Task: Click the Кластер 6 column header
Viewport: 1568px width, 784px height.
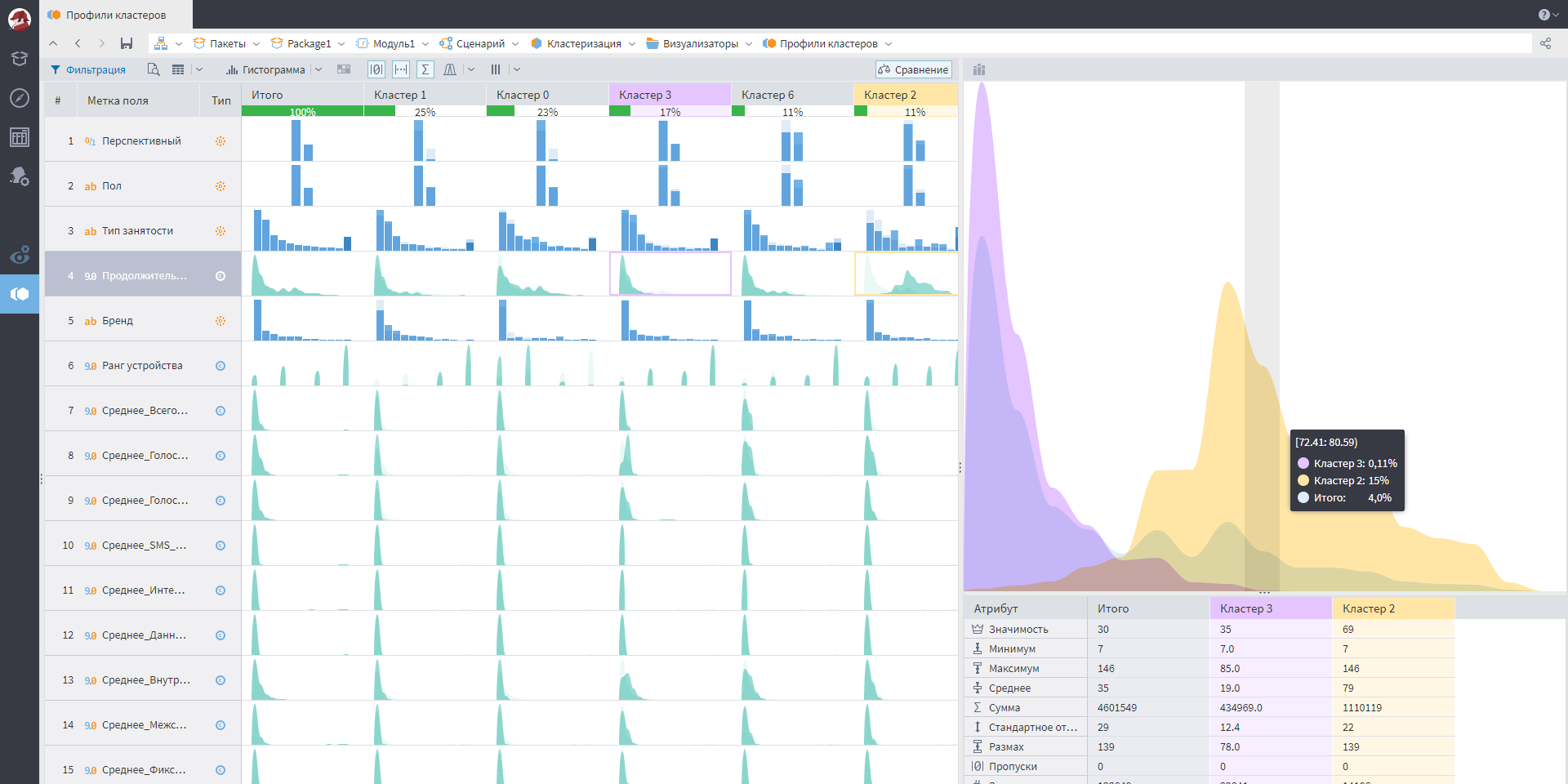Action: [x=767, y=95]
